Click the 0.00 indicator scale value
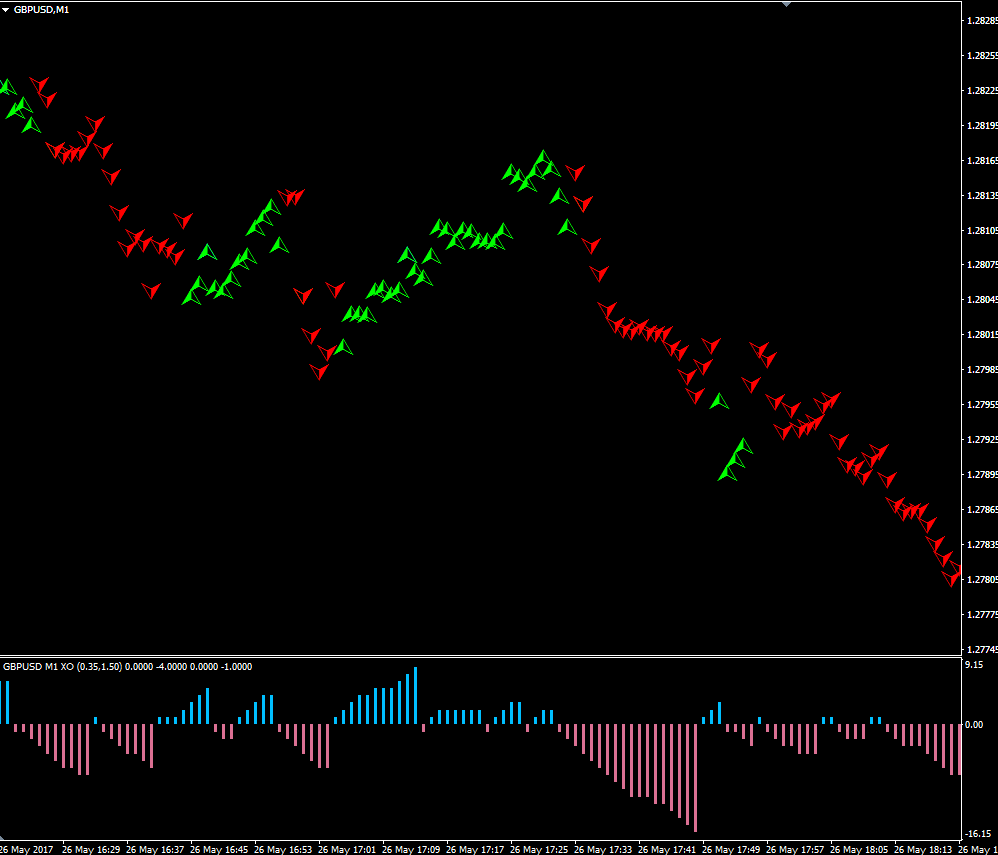This screenshot has height=855, width=998. (974, 724)
